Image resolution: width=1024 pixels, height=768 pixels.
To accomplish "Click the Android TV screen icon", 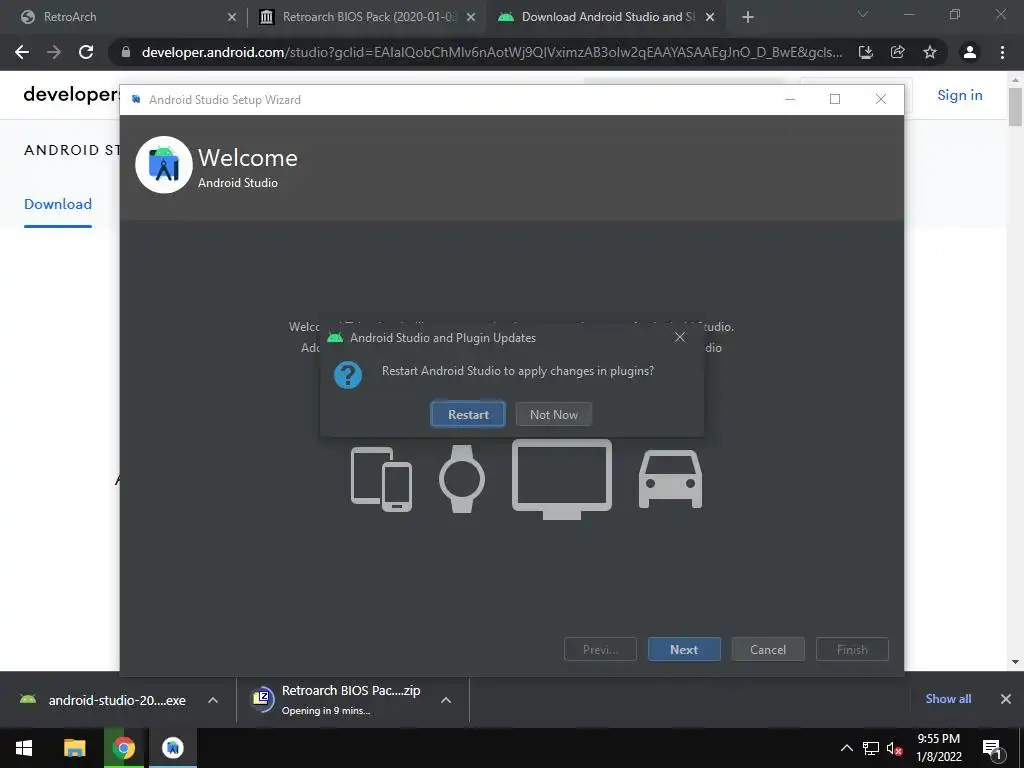I will pyautogui.click(x=562, y=479).
